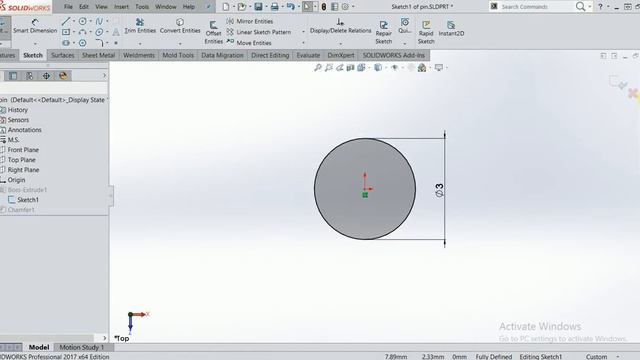Select the Straight Slot tool
640x360 pixels.
[66, 42]
